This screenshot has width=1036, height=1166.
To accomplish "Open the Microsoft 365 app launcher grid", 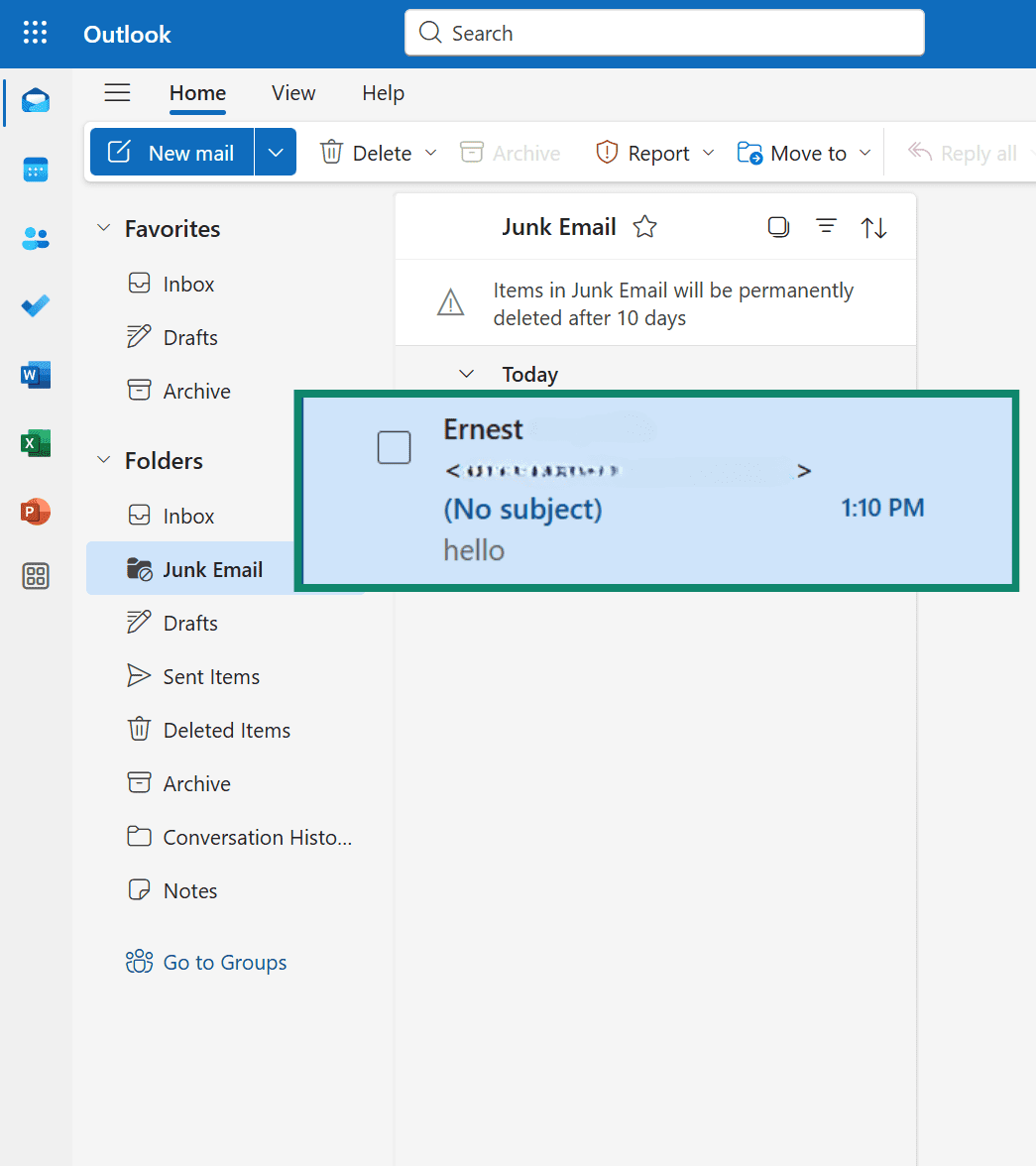I will point(35,32).
